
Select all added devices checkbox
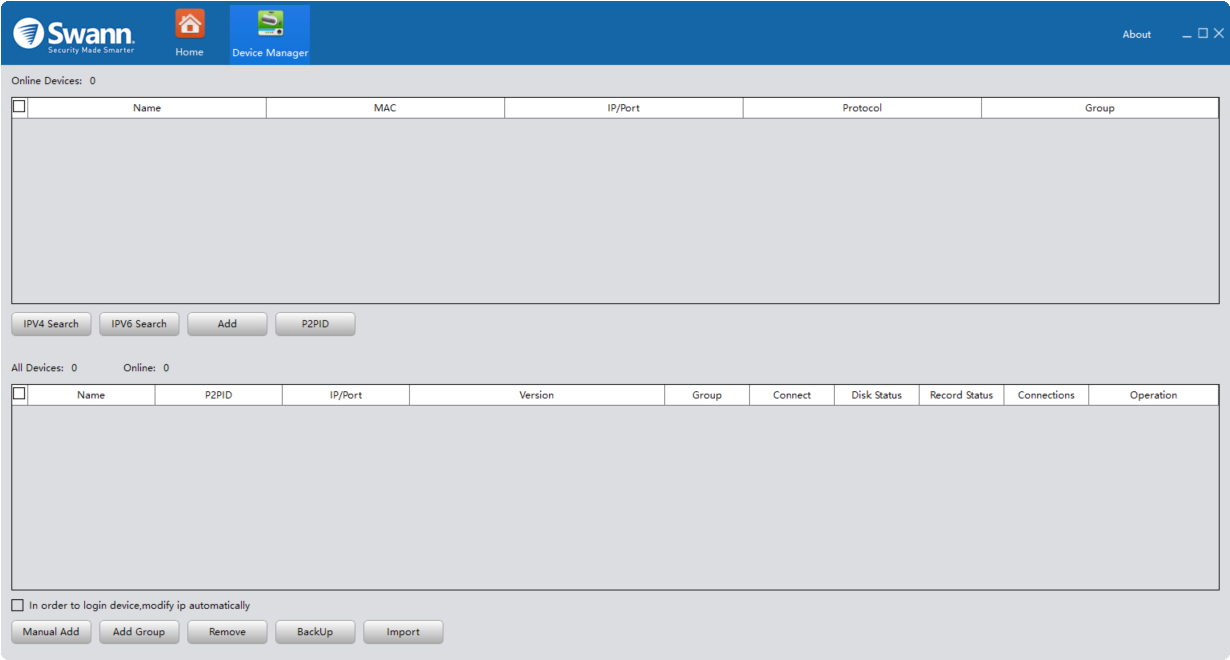tap(19, 394)
